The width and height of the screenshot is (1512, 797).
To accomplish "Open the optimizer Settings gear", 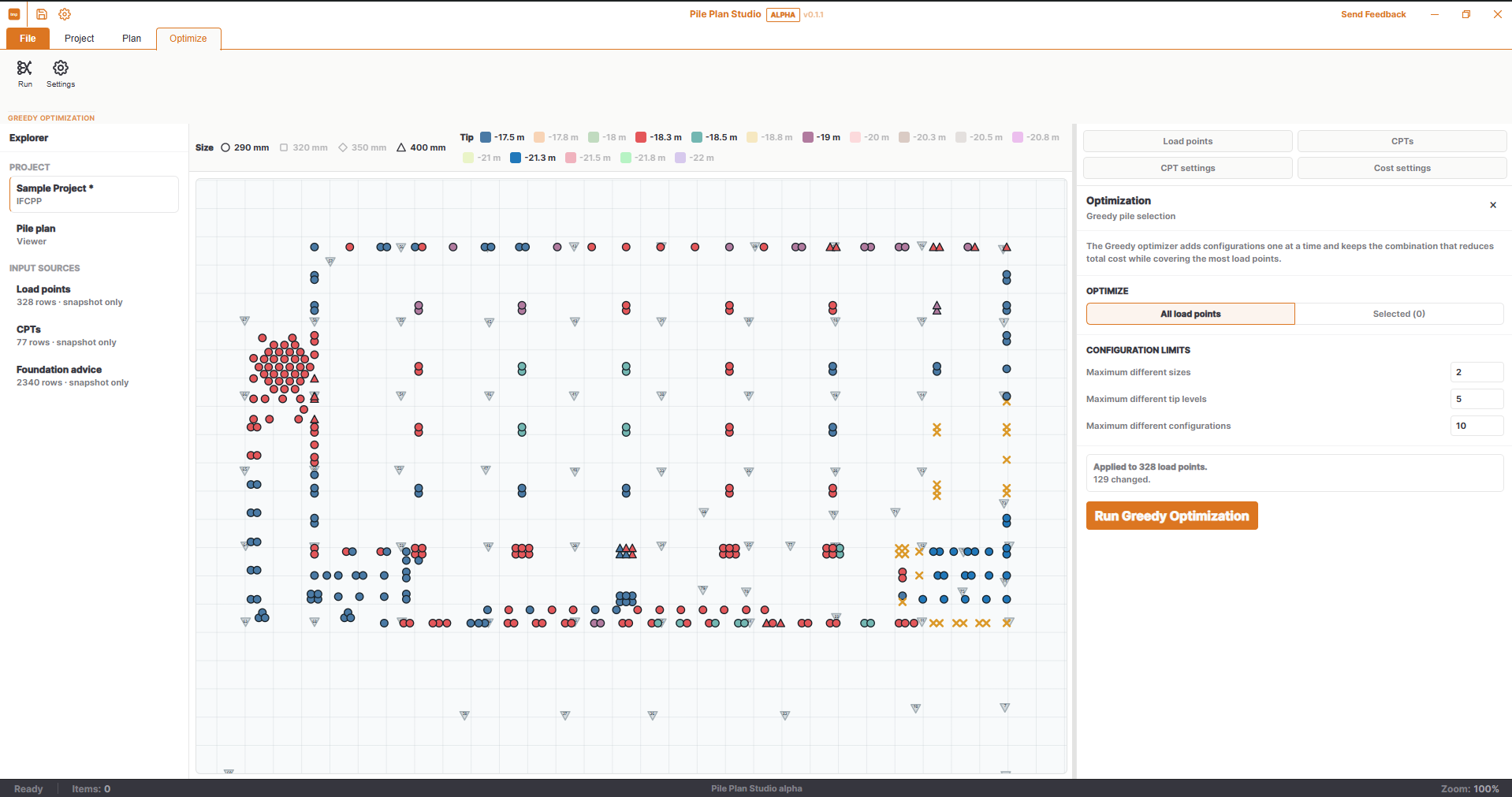I will [61, 73].
